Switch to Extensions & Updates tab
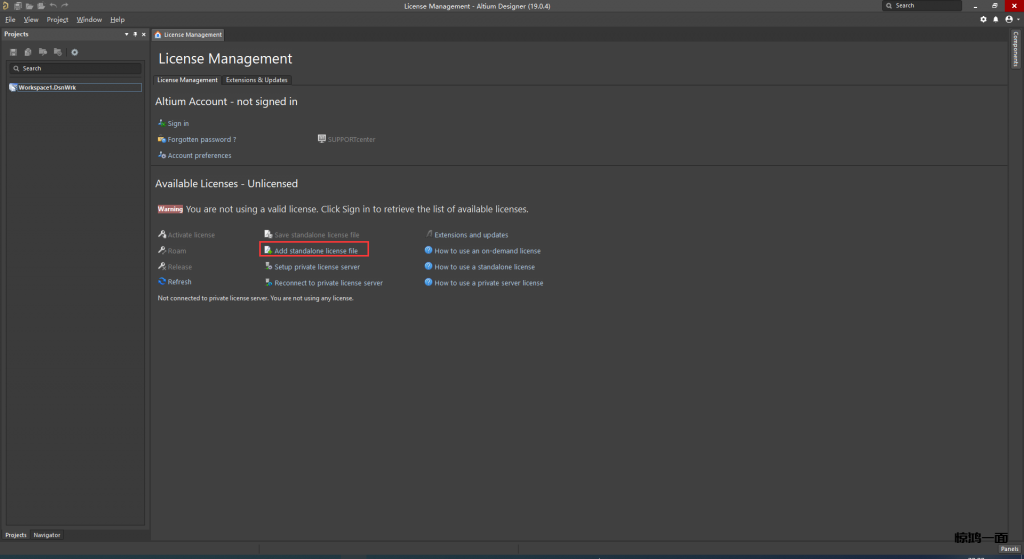1024x559 pixels. click(256, 80)
